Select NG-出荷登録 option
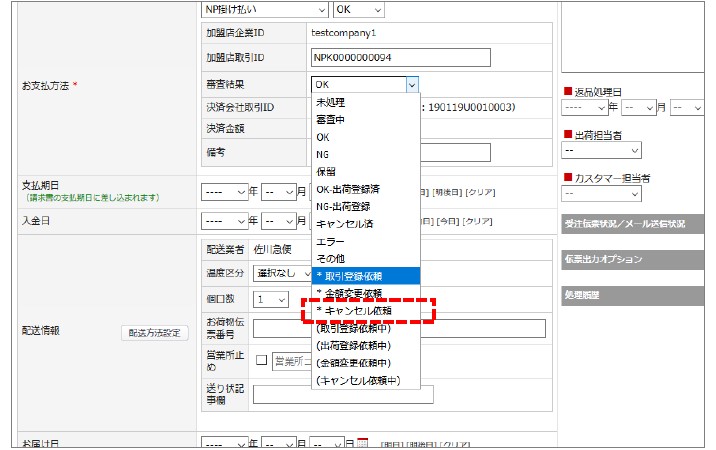This screenshot has height=450, width=716. [366, 206]
